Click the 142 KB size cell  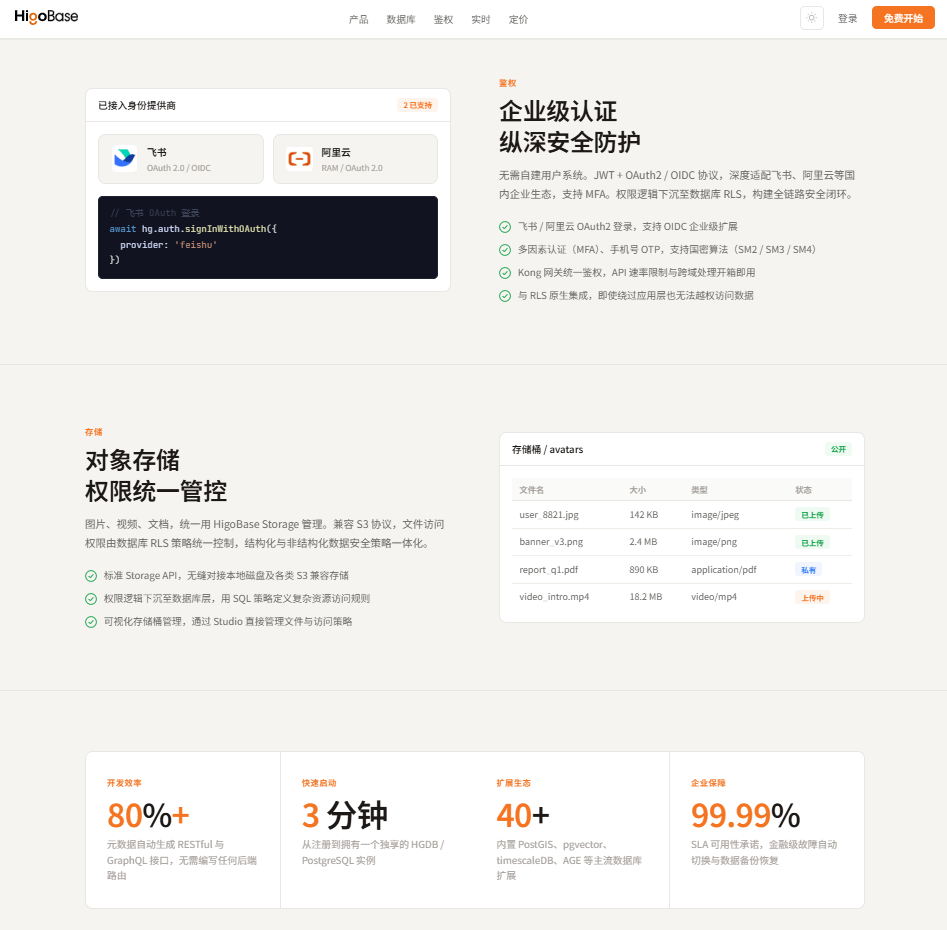644,515
